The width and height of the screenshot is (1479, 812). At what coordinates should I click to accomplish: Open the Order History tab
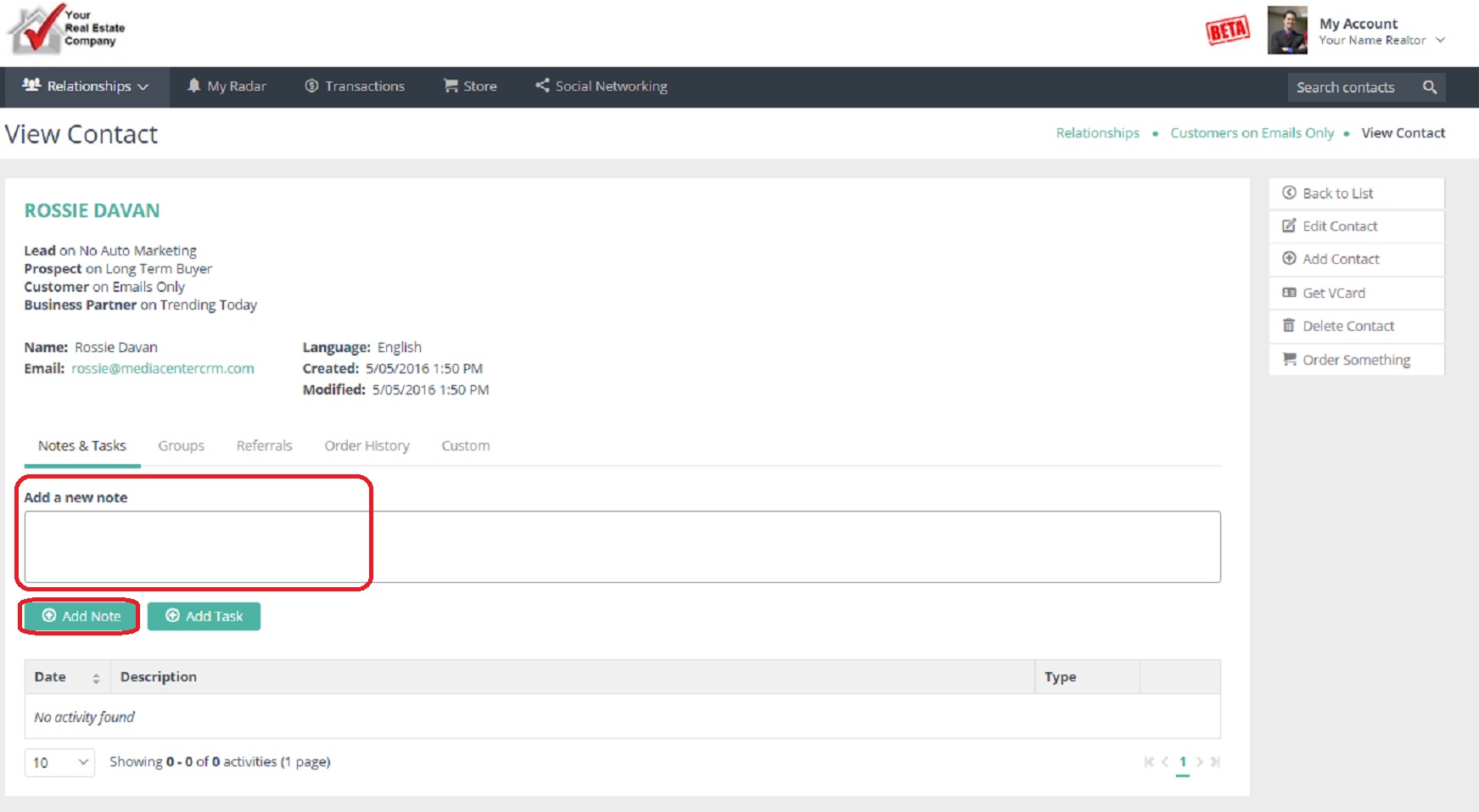coord(367,445)
